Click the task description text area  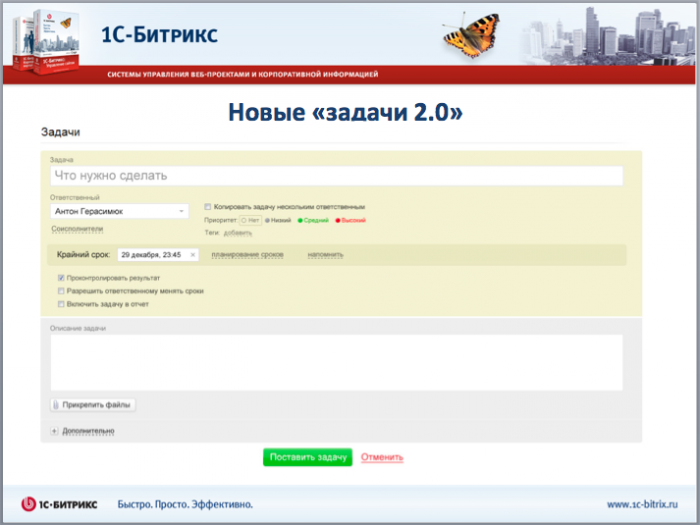pos(336,362)
